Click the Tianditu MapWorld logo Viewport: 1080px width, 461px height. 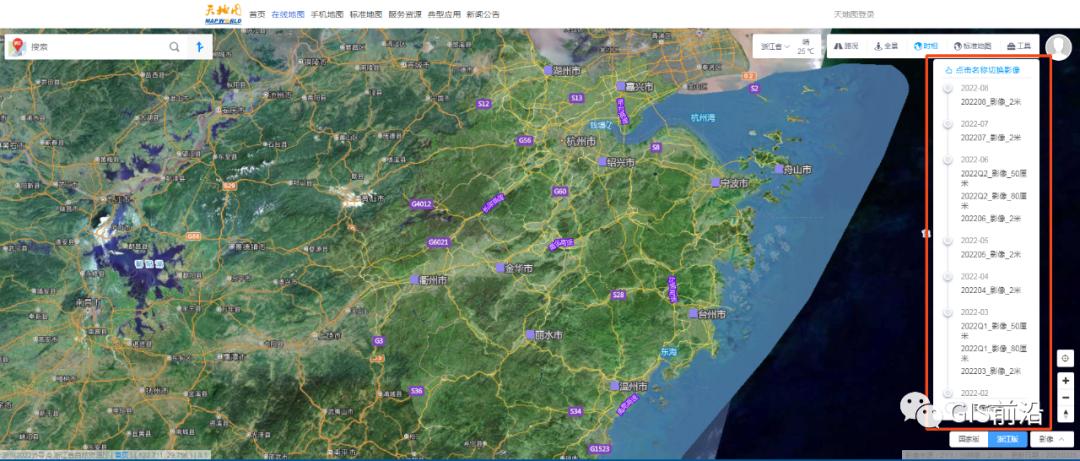pos(223,14)
